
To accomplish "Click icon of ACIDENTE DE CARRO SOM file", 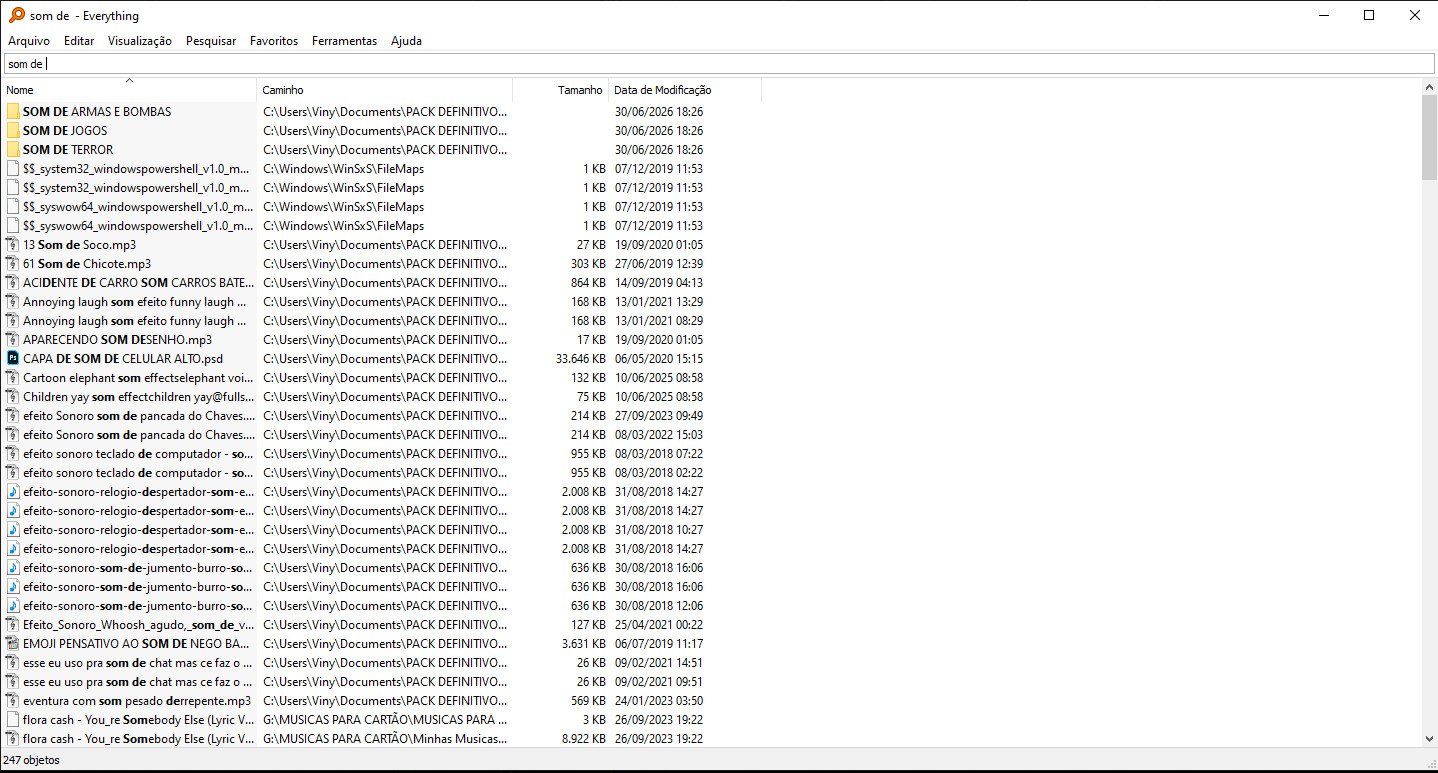I will coord(13,283).
